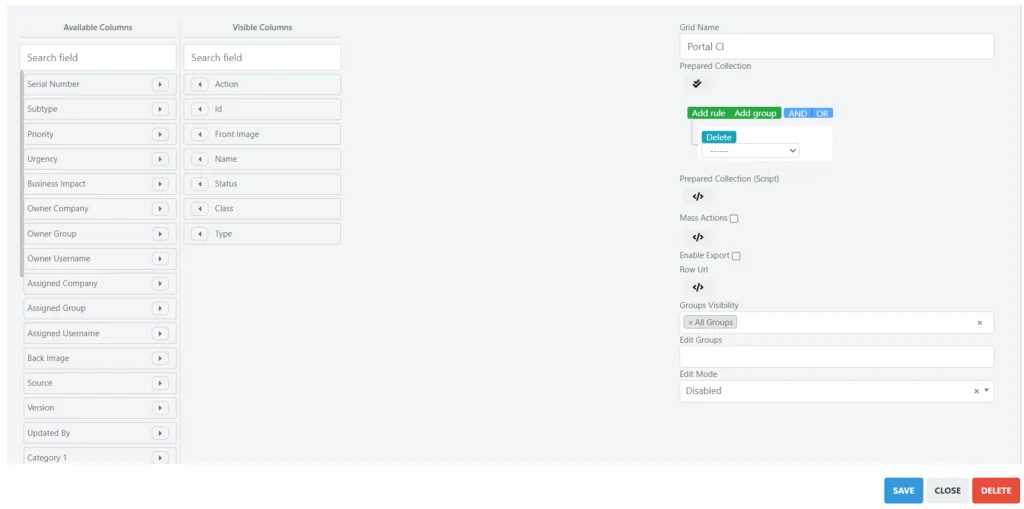The width and height of the screenshot is (1024, 509).
Task: Click the Available Columns search field
Action: coord(98,58)
